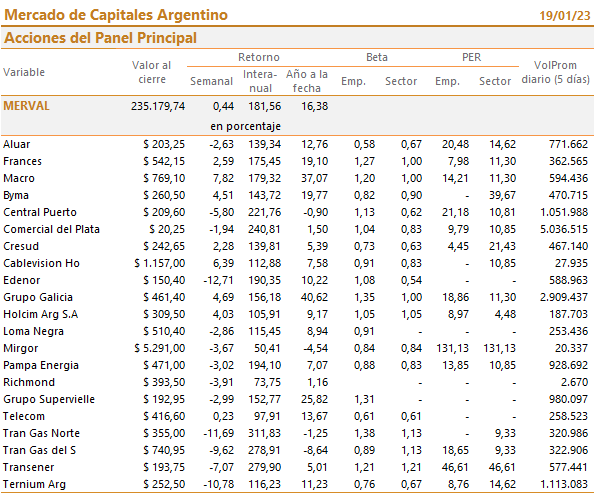Click the 'en porcentaje' label

point(245,126)
